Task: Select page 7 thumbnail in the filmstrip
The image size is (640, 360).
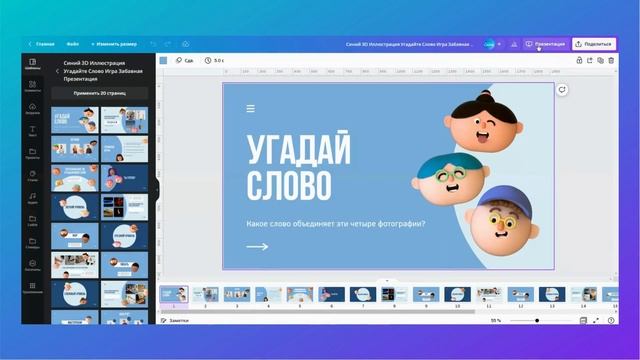Action: (363, 294)
